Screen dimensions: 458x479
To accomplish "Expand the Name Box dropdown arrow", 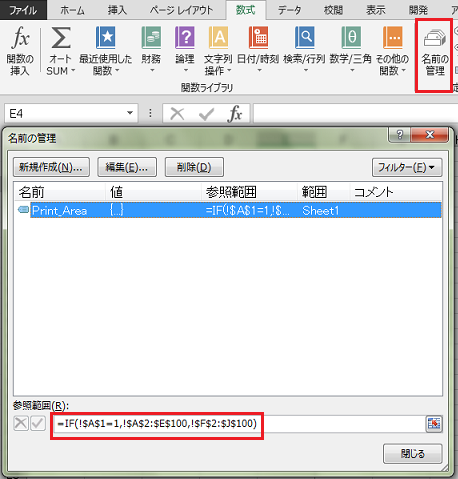I will [130, 113].
